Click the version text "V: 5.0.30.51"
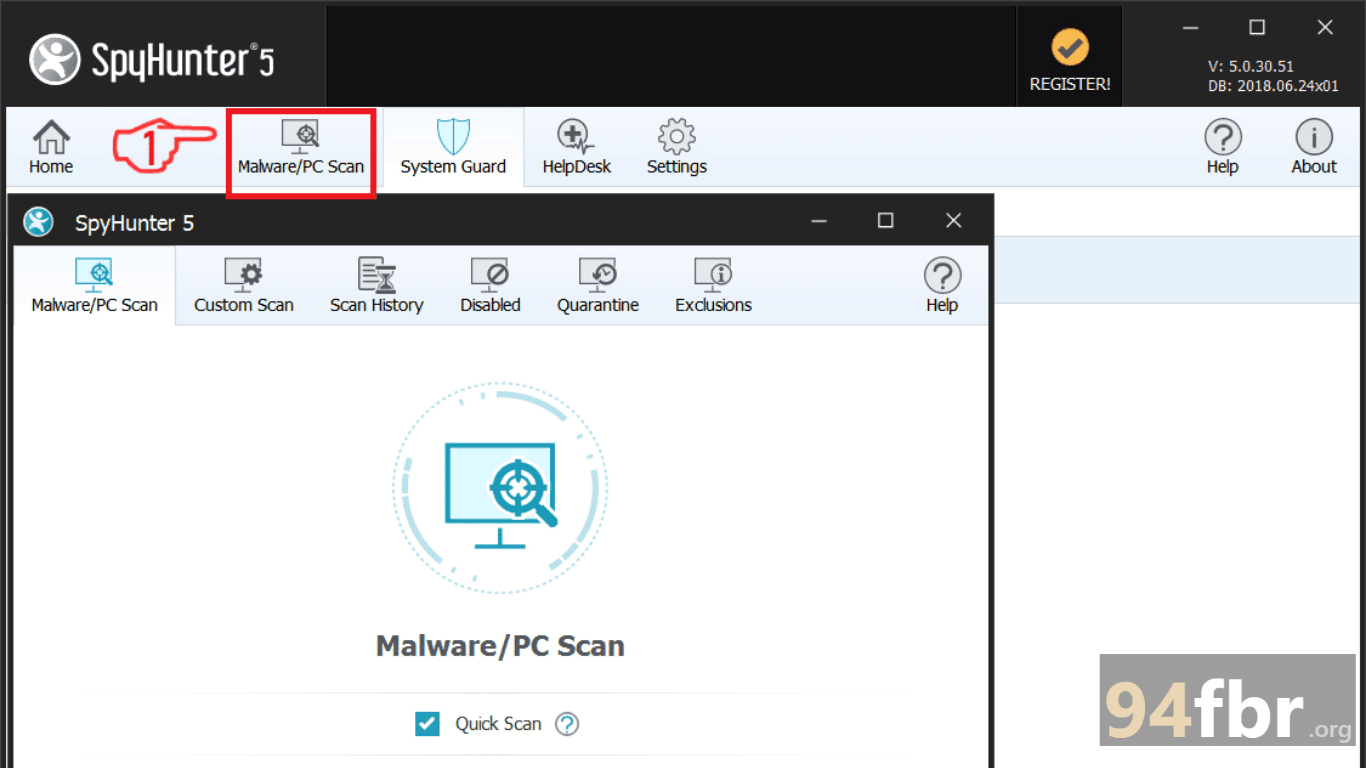 pyautogui.click(x=1251, y=66)
